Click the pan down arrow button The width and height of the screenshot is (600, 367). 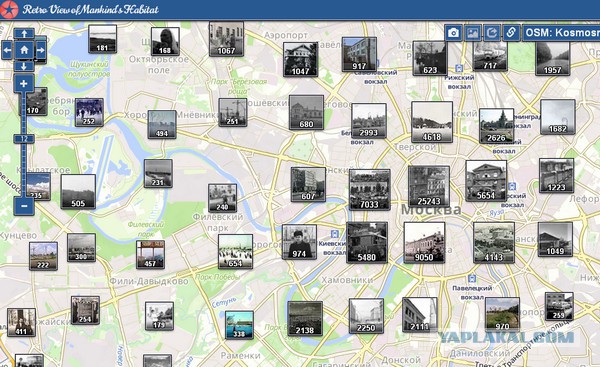coord(24,66)
